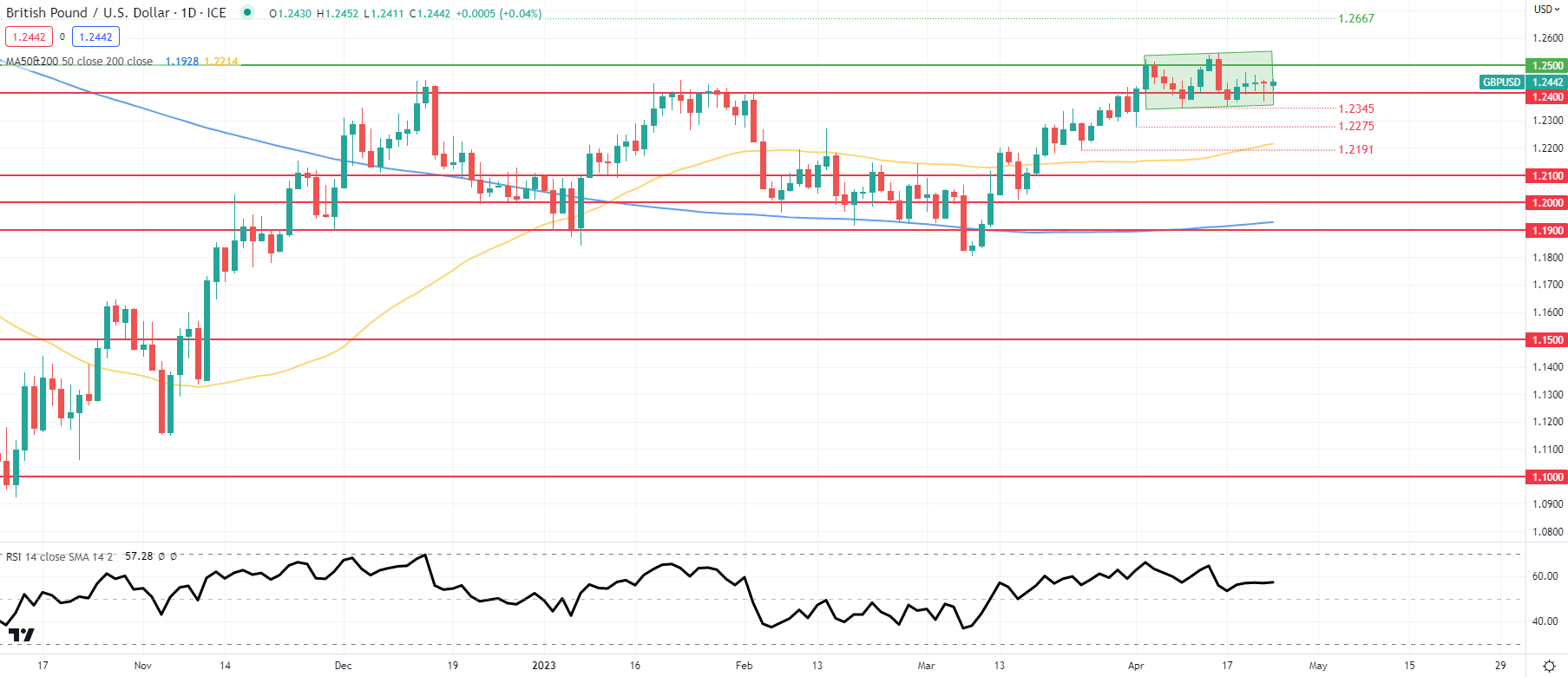
Task: Select the red 1.2100 price axis label
Action: (x=1547, y=175)
